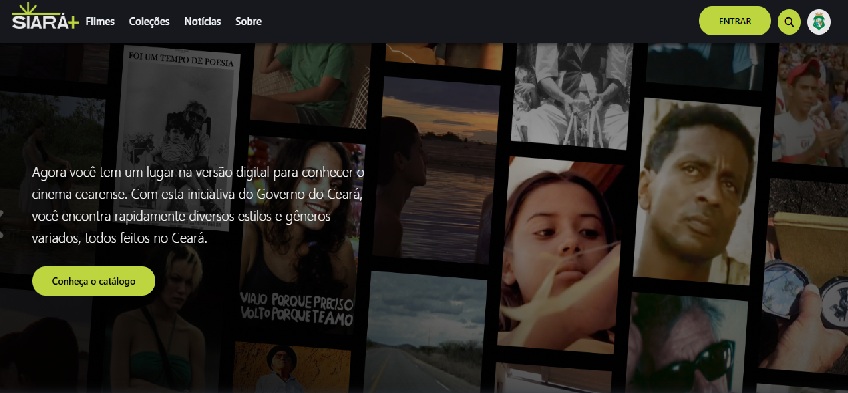The height and width of the screenshot is (393, 848).
Task: Select the black-and-white bicycle photo thumbnail
Action: [x=572, y=95]
